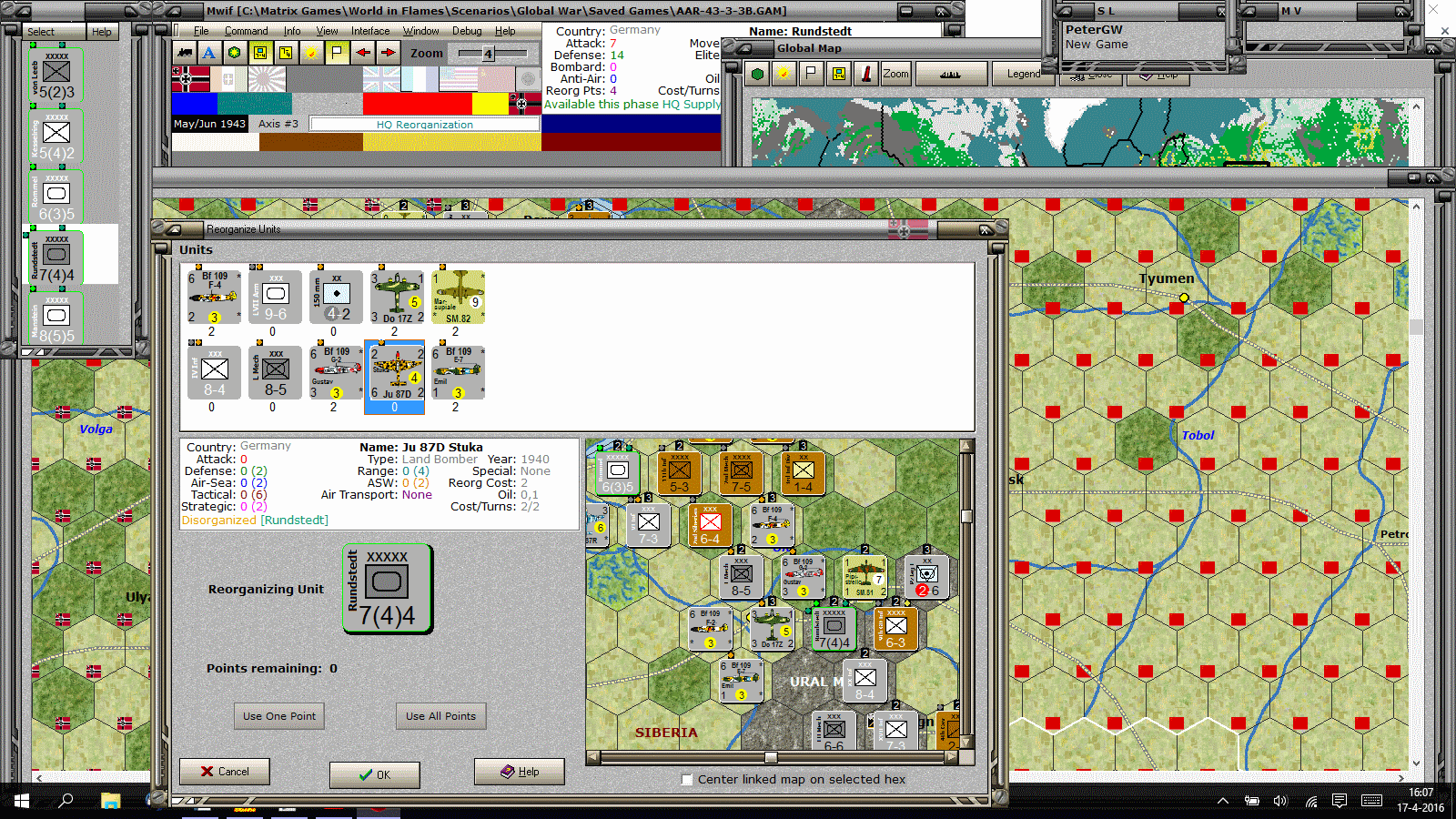Open the Select menu in the left panel
This screenshot has height=819, width=1456.
point(40,32)
